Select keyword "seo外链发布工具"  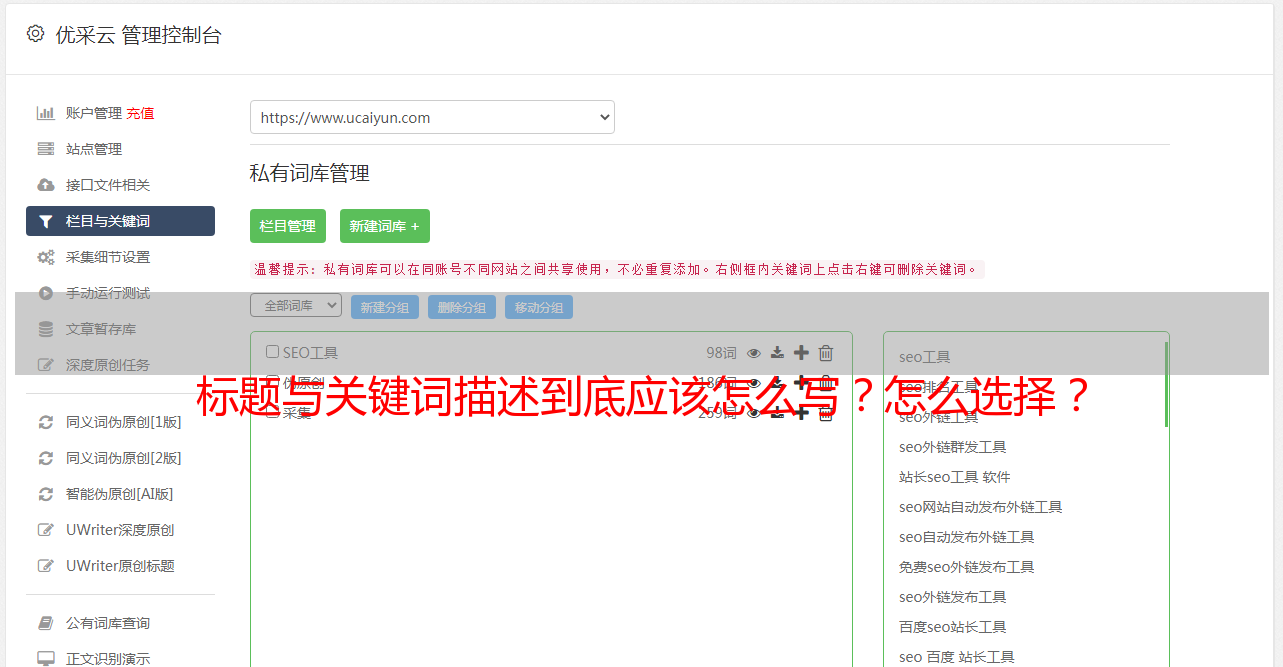(953, 597)
